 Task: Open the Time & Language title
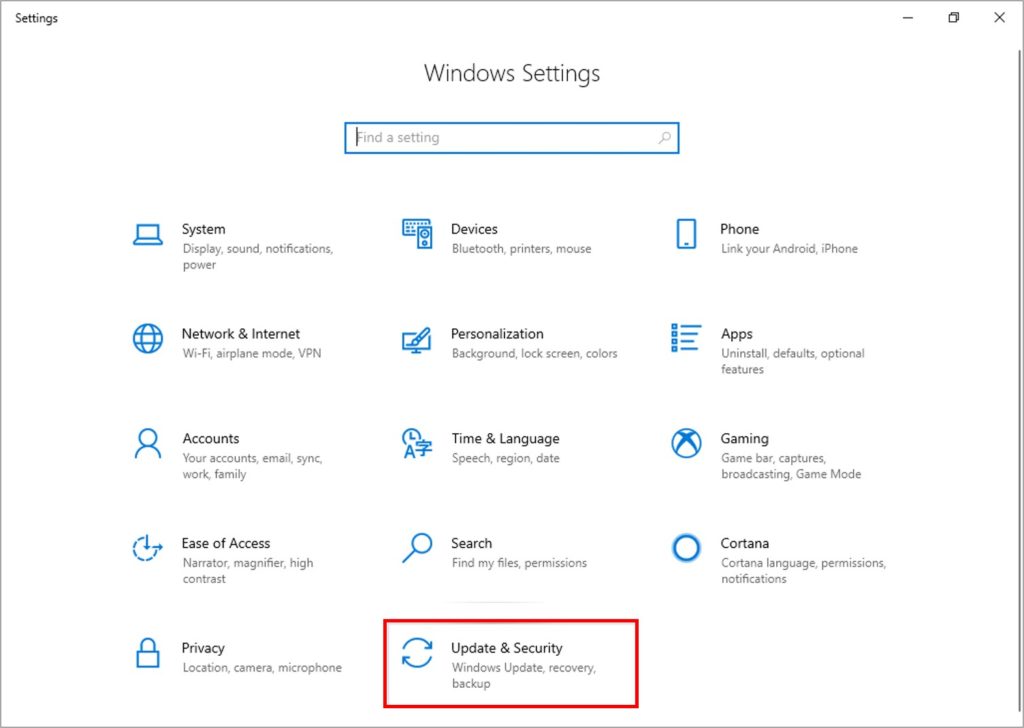(505, 439)
